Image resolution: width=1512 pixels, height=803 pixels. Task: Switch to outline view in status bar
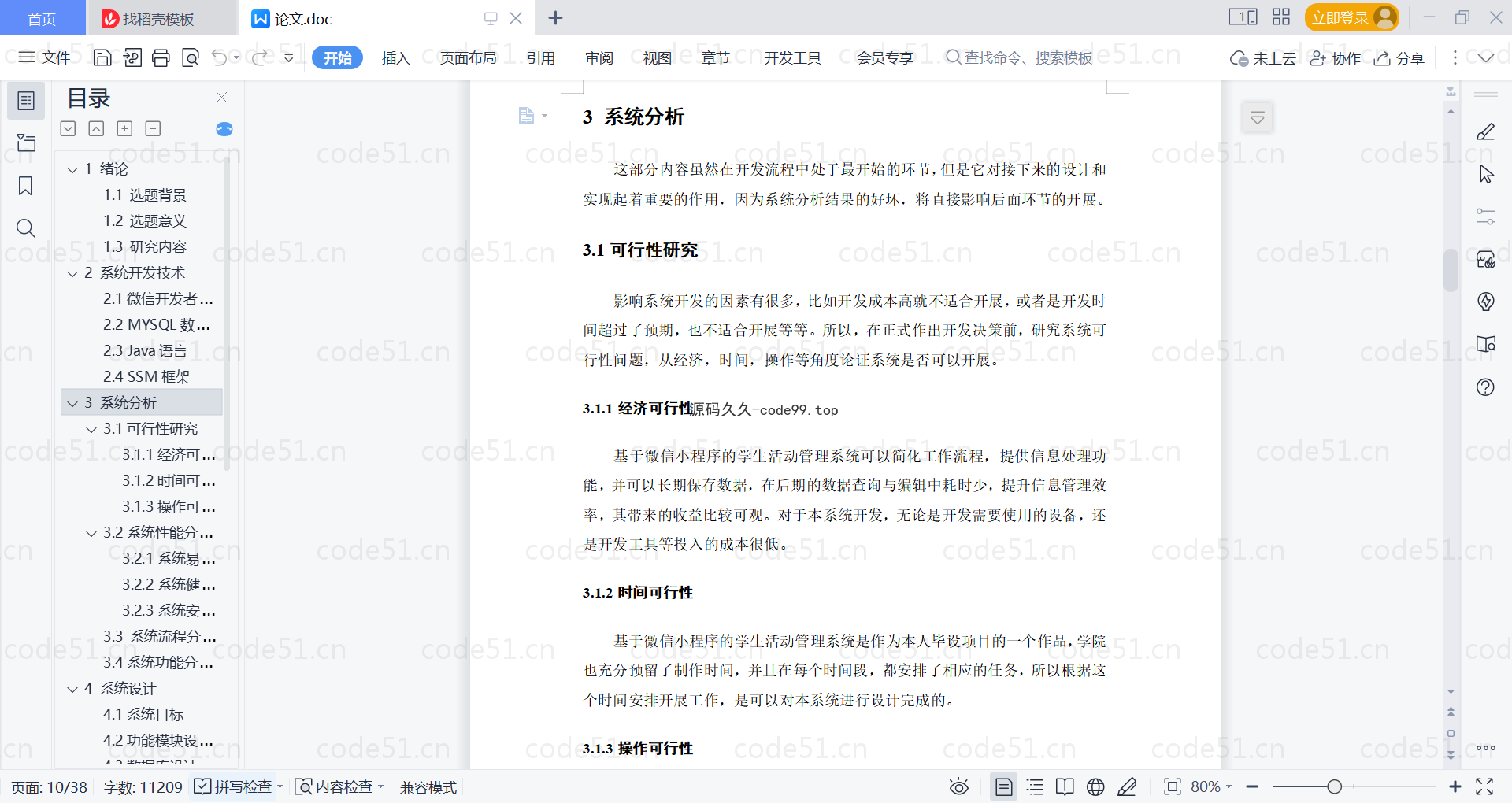pyautogui.click(x=1035, y=786)
